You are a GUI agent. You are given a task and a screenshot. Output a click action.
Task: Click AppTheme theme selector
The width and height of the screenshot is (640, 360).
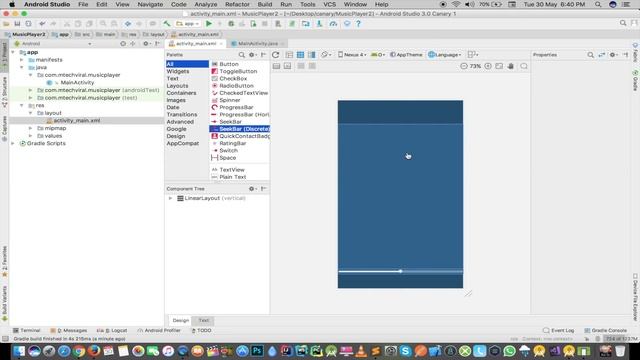click(407, 55)
